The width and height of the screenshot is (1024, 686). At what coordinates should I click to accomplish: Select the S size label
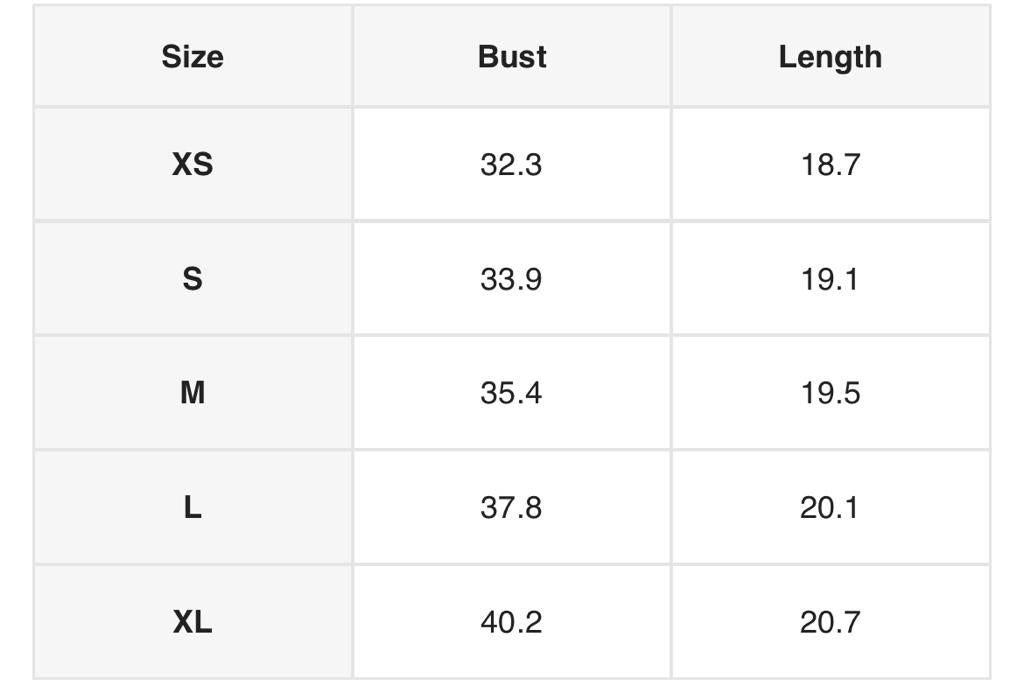[x=192, y=279]
